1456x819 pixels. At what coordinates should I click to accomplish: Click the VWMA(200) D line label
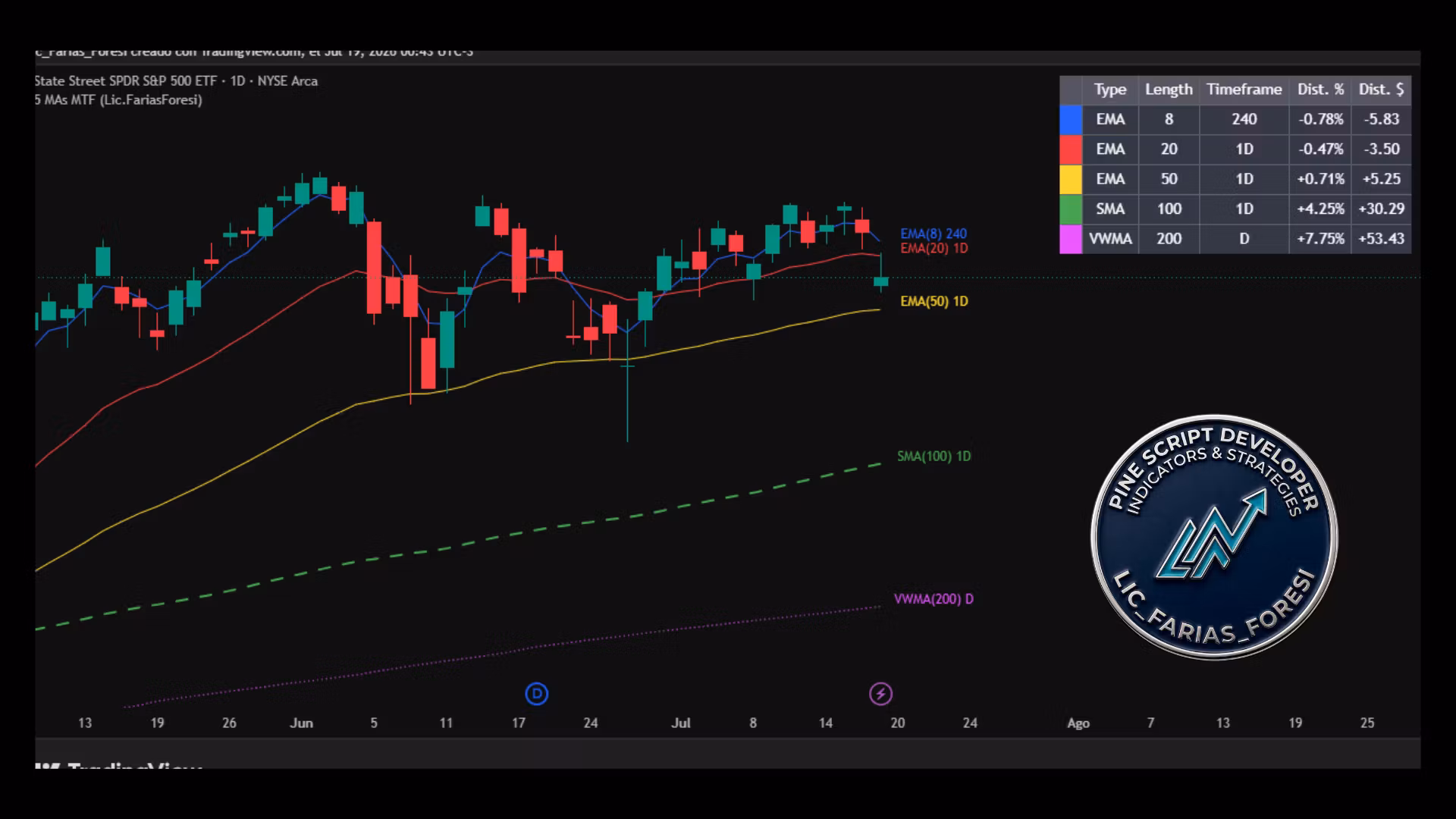pos(934,598)
